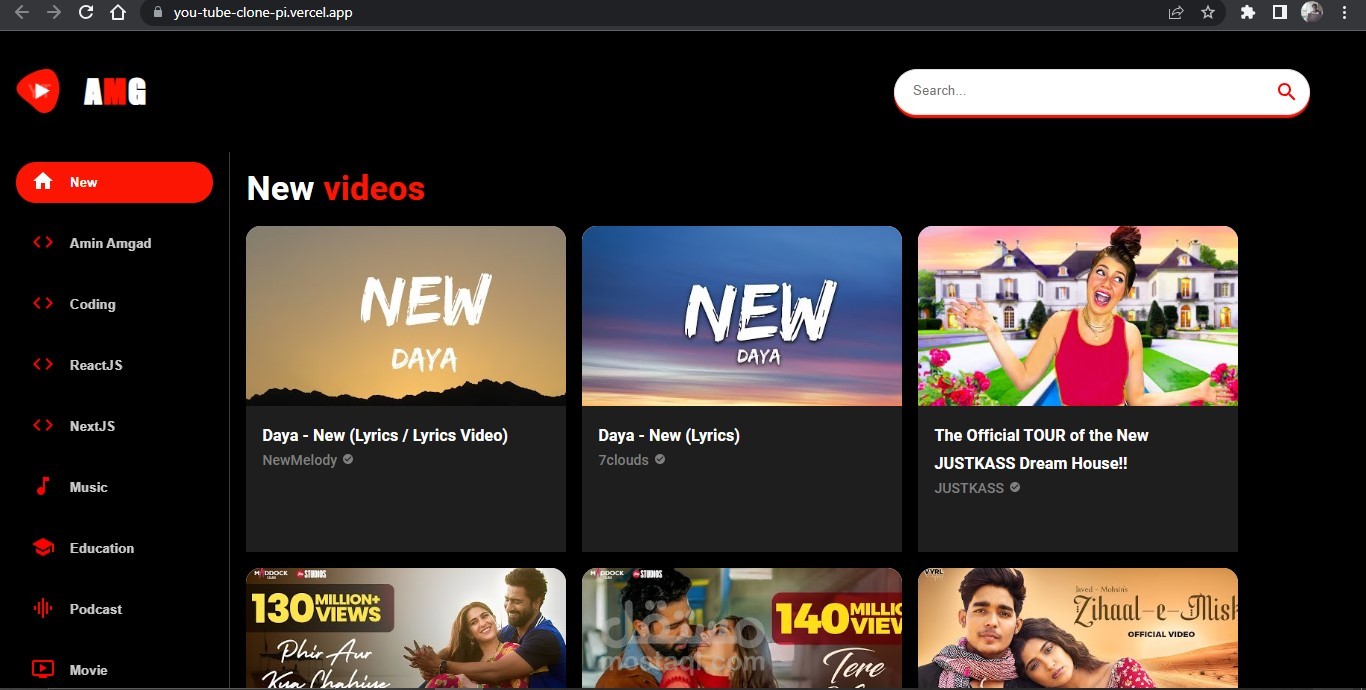Open the Chrome three-dot menu
The height and width of the screenshot is (690, 1366).
tap(1343, 13)
